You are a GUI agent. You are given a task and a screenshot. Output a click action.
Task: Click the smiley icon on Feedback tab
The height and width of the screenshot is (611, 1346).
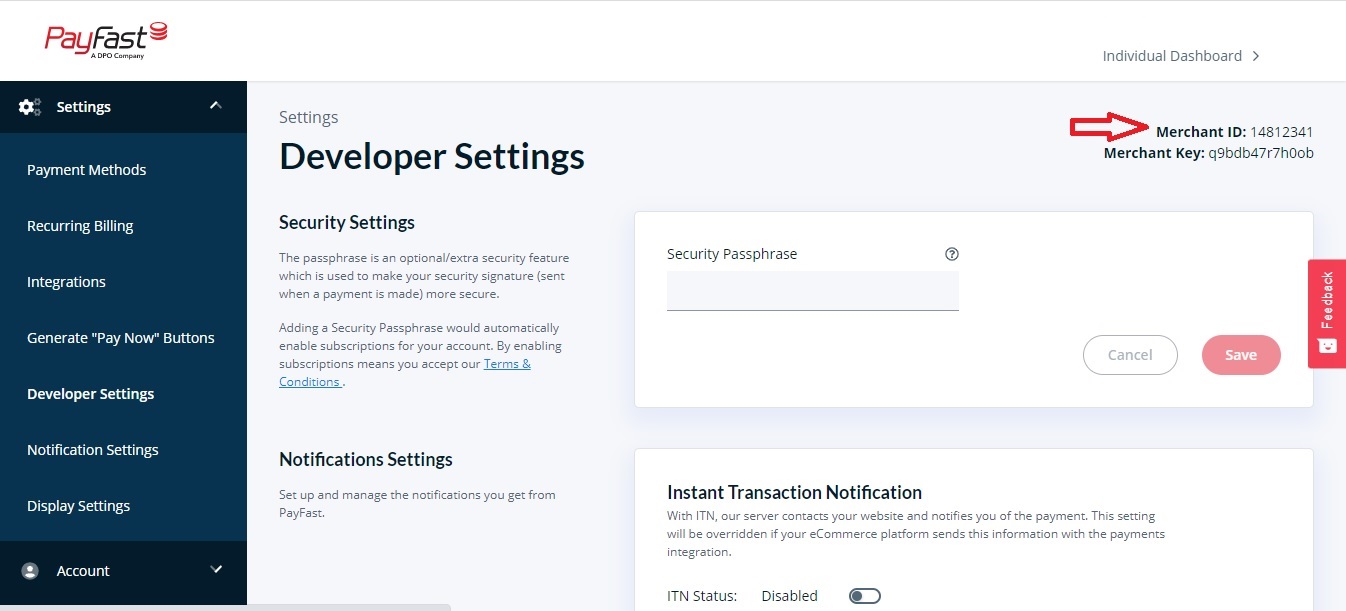tap(1327, 346)
